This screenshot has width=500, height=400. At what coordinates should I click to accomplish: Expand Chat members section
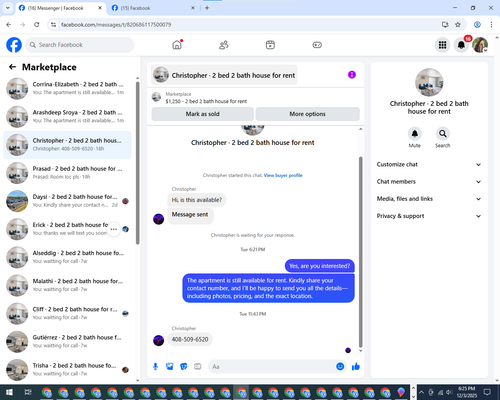pos(429,182)
